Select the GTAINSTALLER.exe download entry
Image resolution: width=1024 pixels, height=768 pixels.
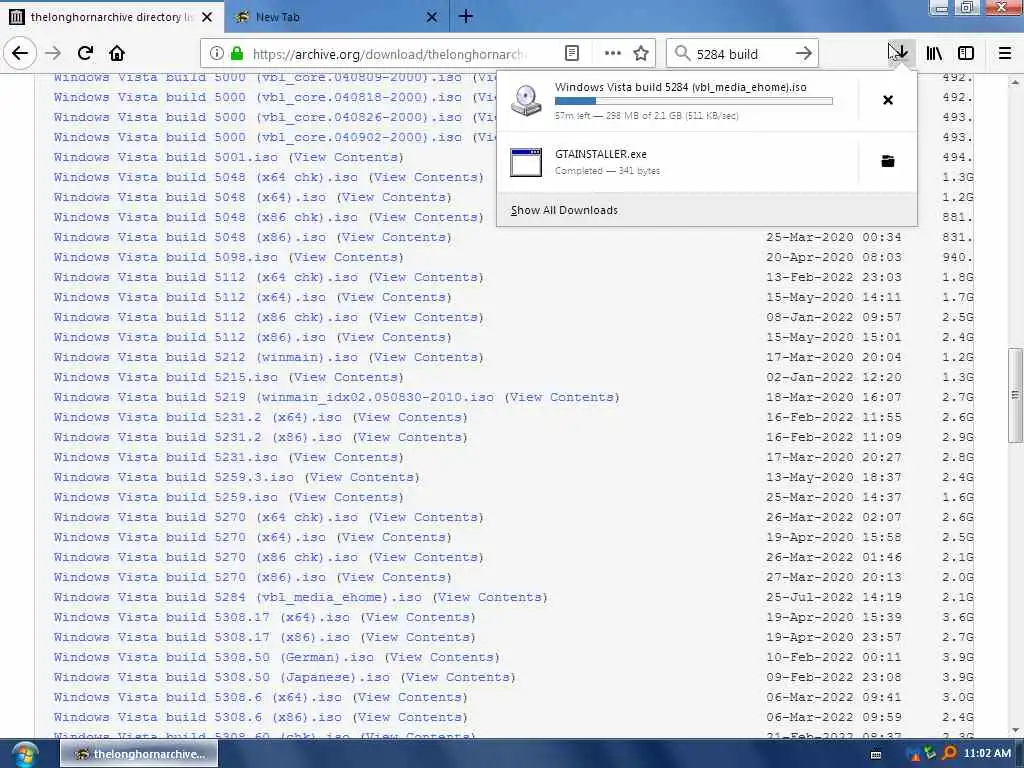pyautogui.click(x=678, y=162)
